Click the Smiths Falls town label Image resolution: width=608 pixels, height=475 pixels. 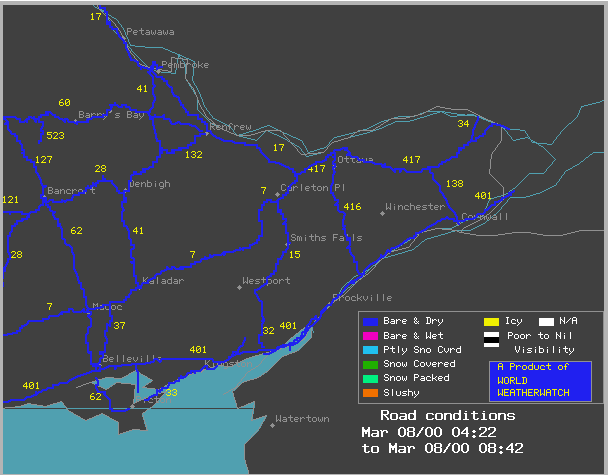click(326, 238)
